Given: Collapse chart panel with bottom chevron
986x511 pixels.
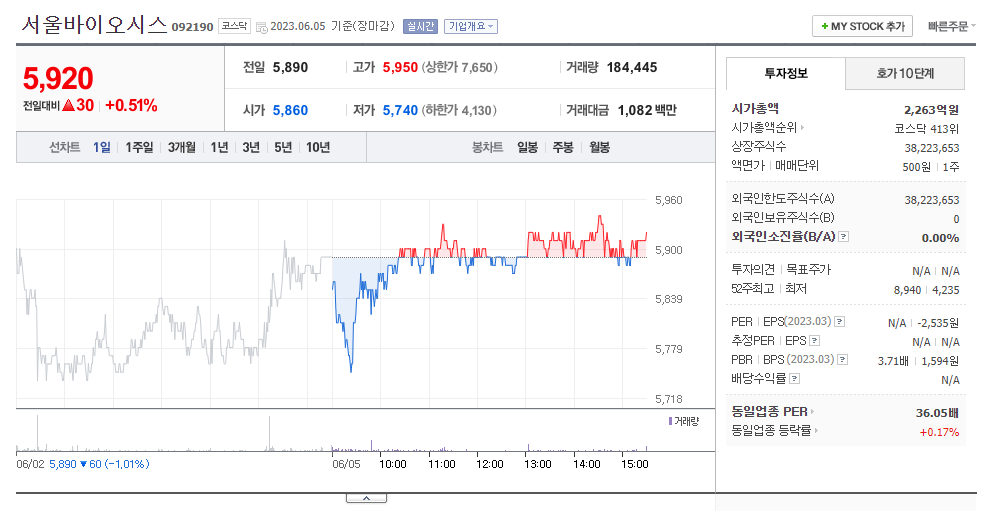Looking at the screenshot, I should pyautogui.click(x=366, y=498).
